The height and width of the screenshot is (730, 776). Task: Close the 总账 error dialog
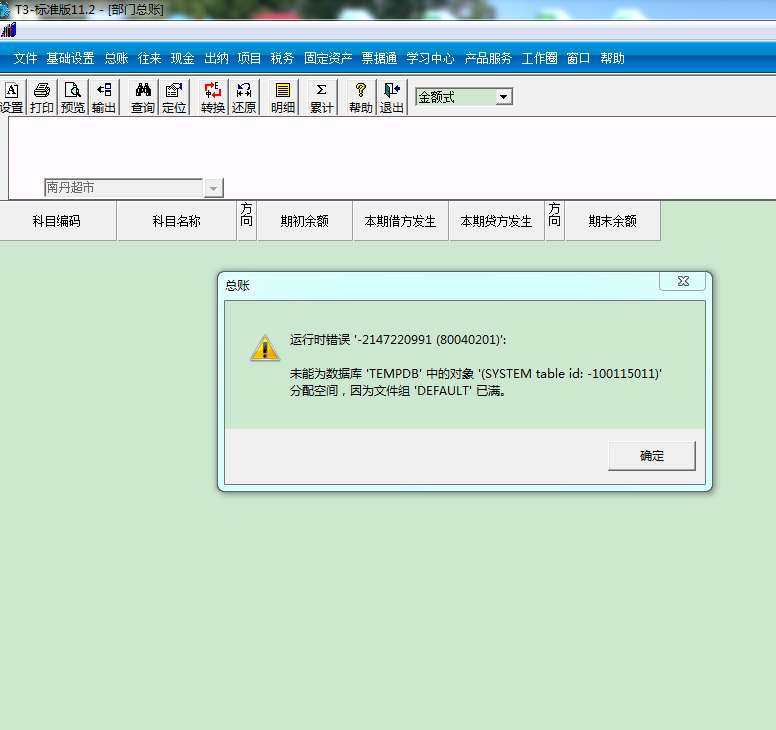[x=683, y=281]
